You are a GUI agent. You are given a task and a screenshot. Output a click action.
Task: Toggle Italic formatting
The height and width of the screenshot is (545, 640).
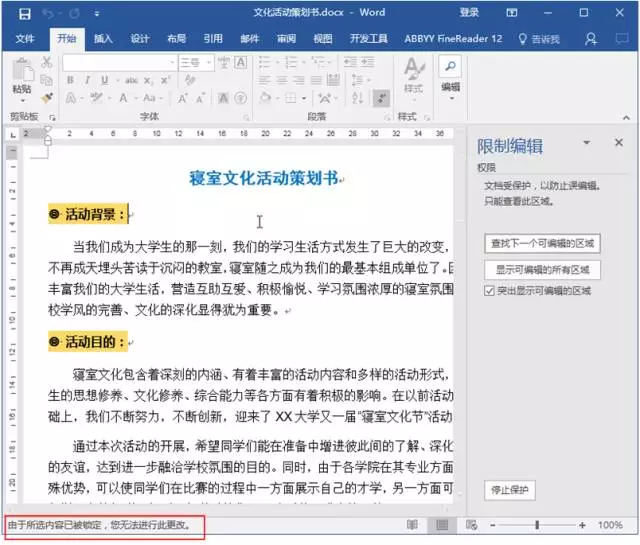coord(87,80)
